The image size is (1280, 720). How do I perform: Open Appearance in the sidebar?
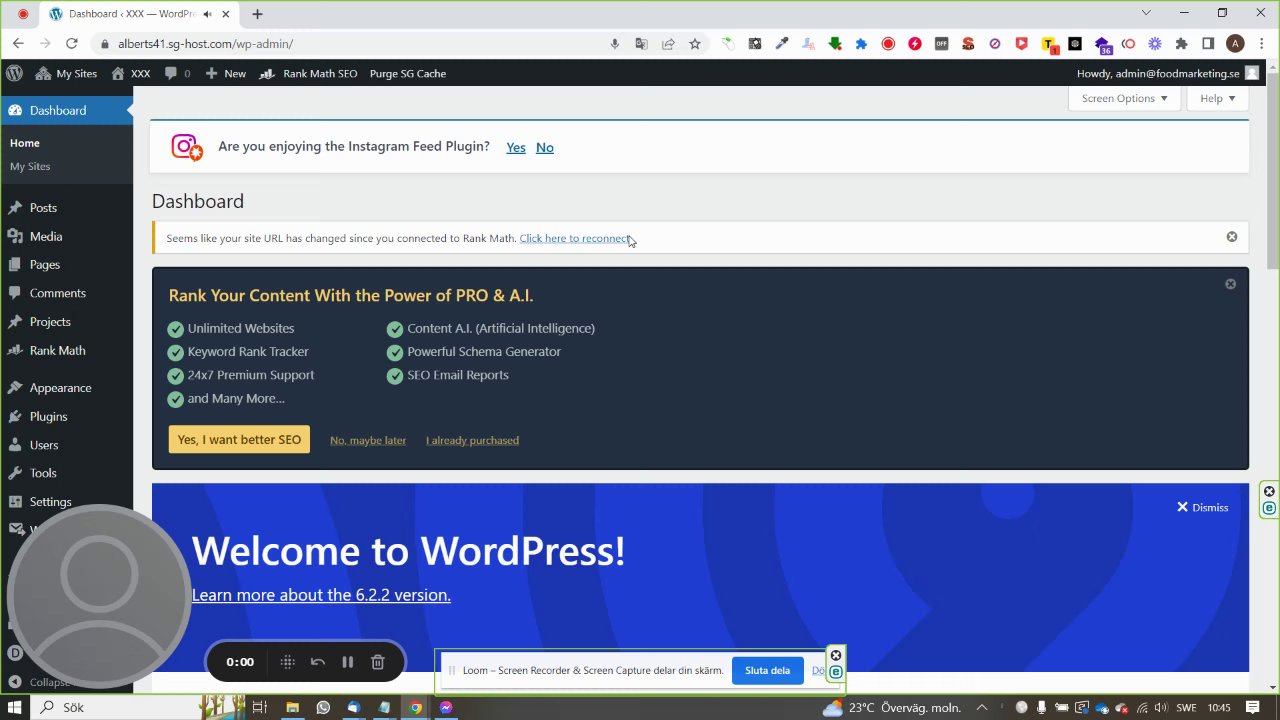pos(66,388)
